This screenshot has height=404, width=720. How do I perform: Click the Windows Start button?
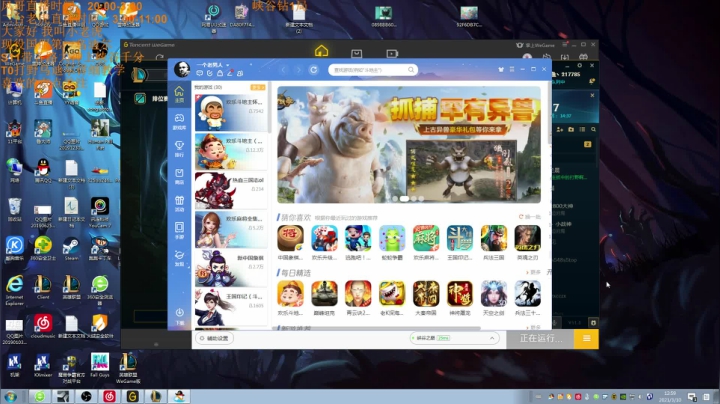tap(11, 396)
